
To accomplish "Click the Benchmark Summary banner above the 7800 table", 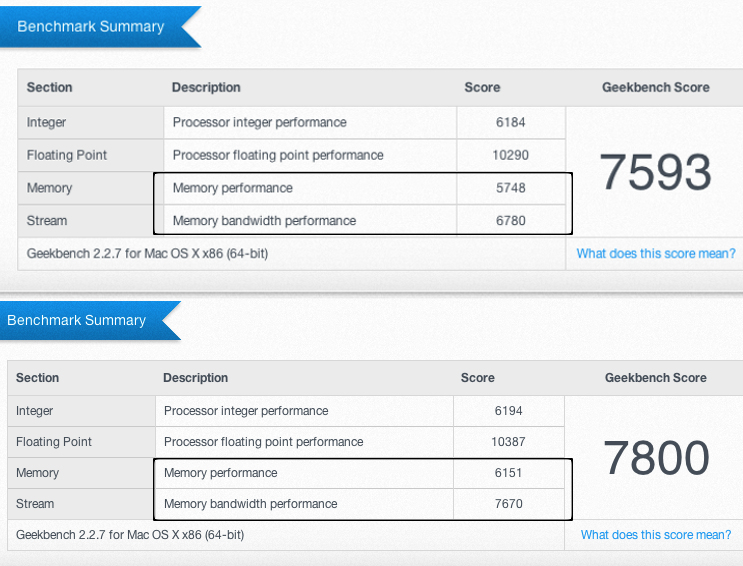I will pyautogui.click(x=77, y=321).
